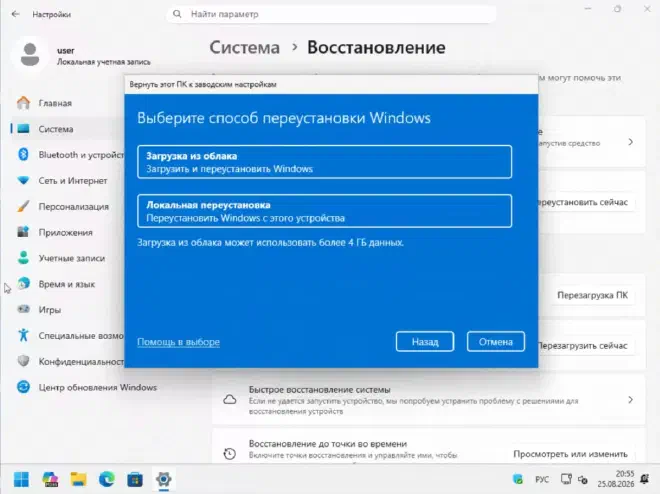Click the Главная house icon
The width and height of the screenshot is (660, 494).
[24, 103]
